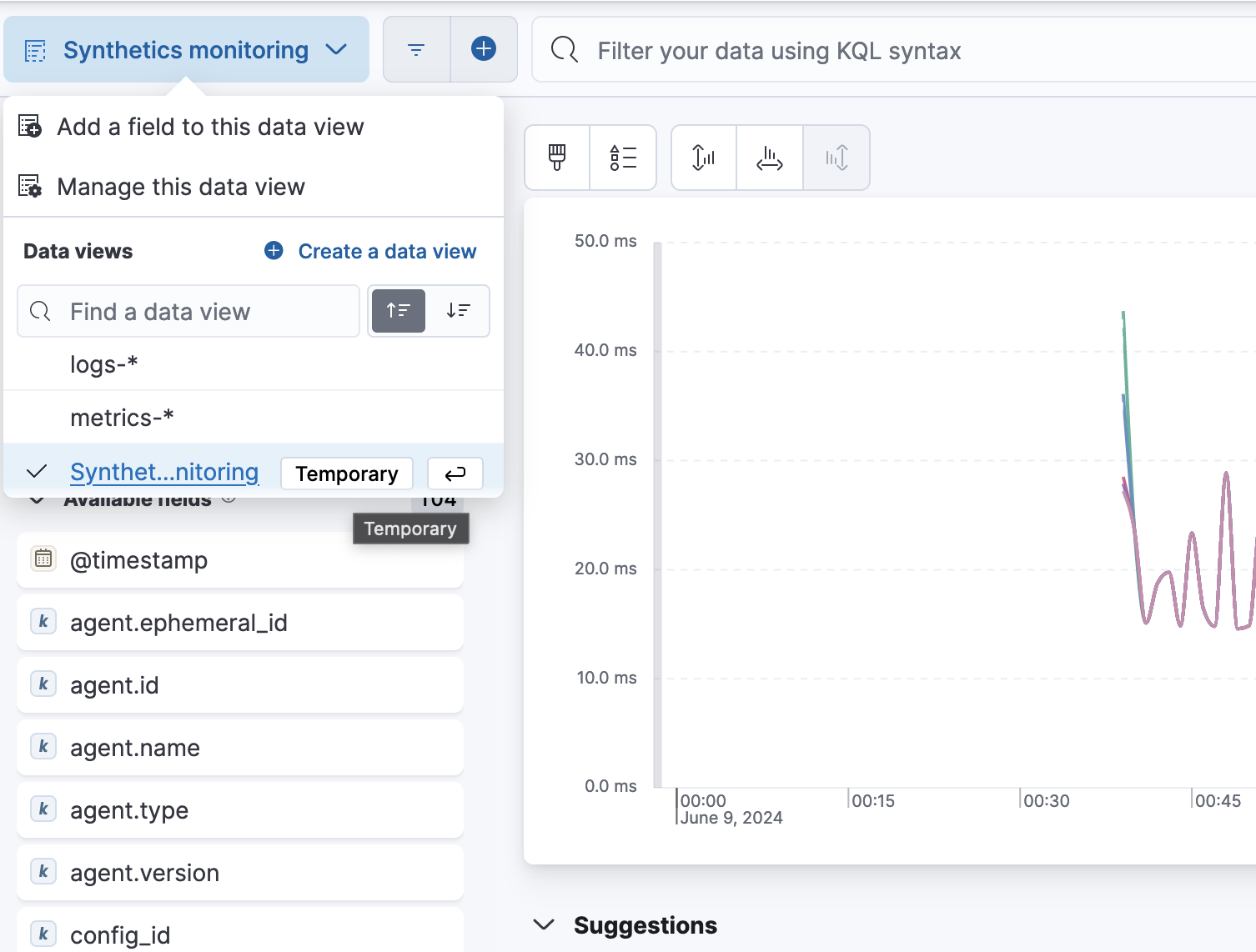This screenshot has width=1256, height=952.
Task: Click the date icon next to @timestamp
Action: pyautogui.click(x=43, y=559)
